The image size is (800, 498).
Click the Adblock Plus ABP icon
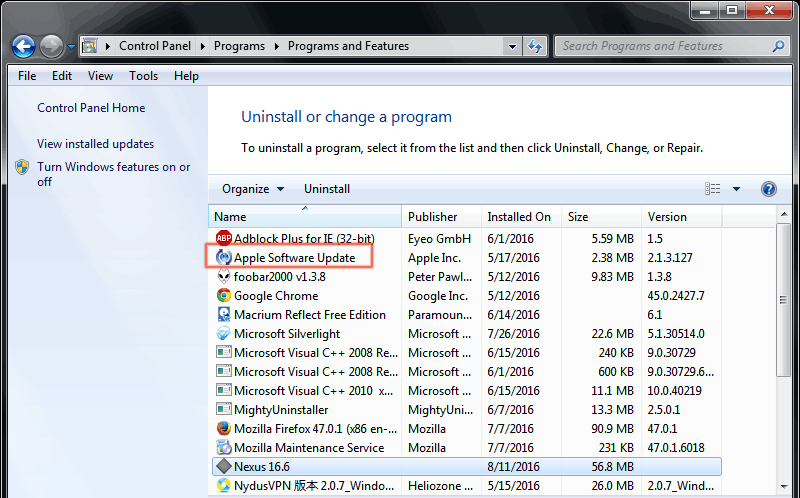tap(223, 238)
